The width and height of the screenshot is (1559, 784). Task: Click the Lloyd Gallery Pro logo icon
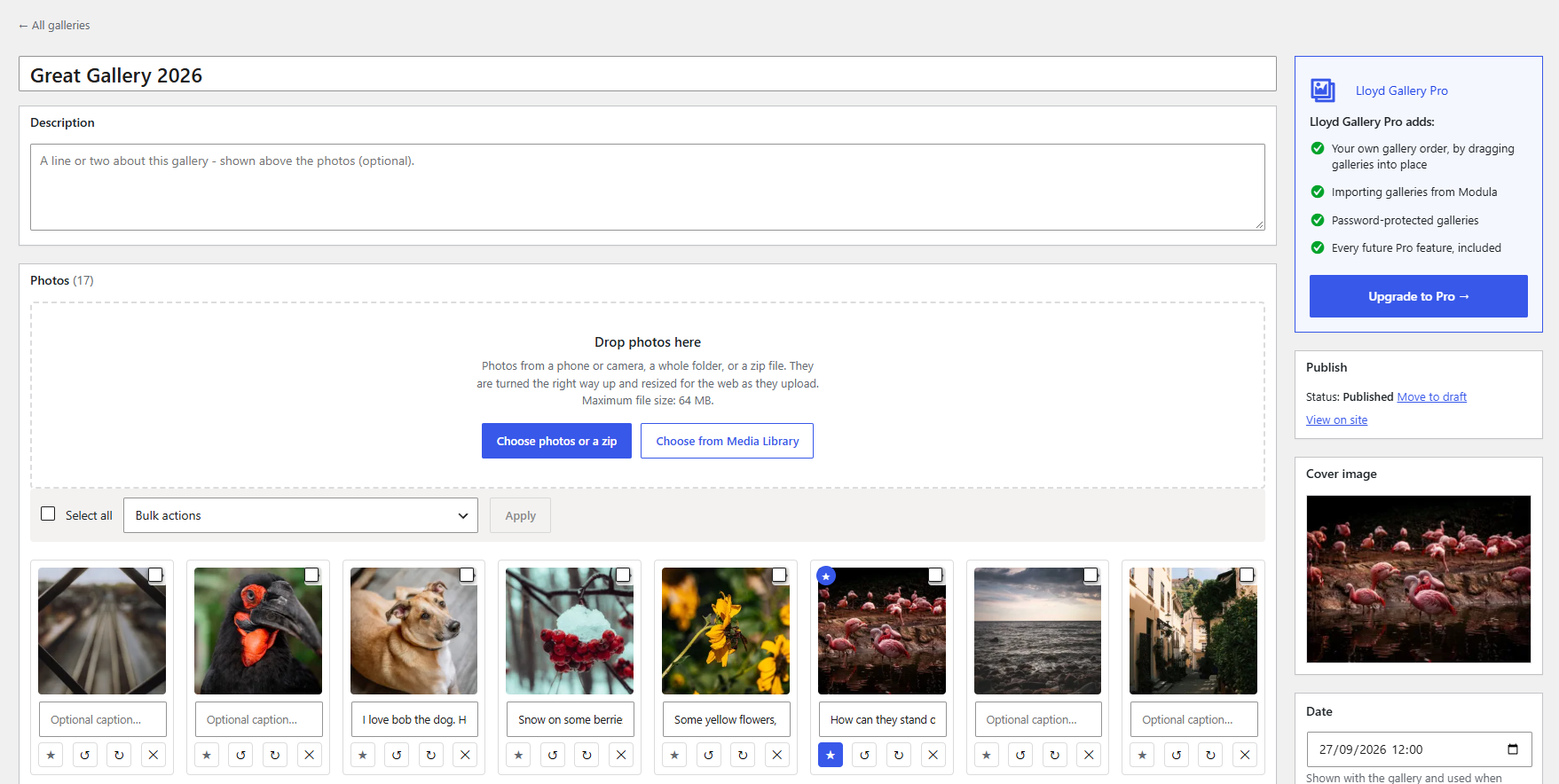(1323, 90)
